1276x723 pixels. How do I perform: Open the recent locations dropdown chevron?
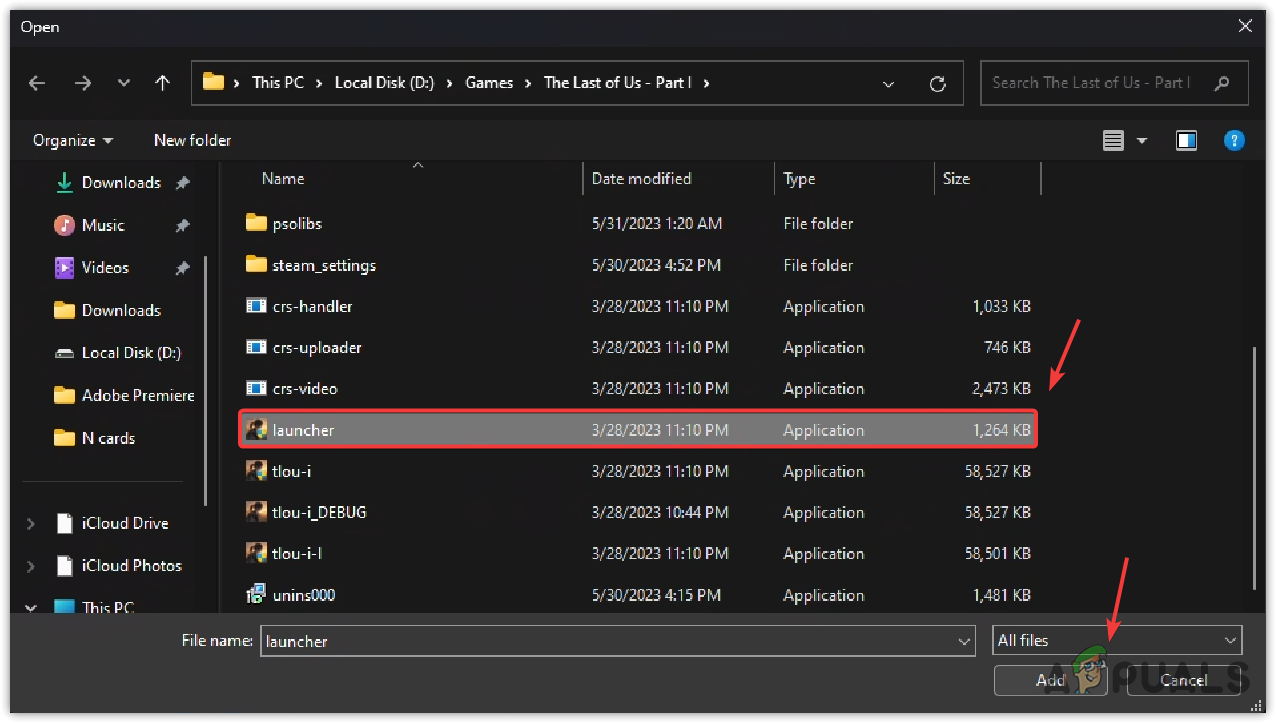[x=124, y=84]
